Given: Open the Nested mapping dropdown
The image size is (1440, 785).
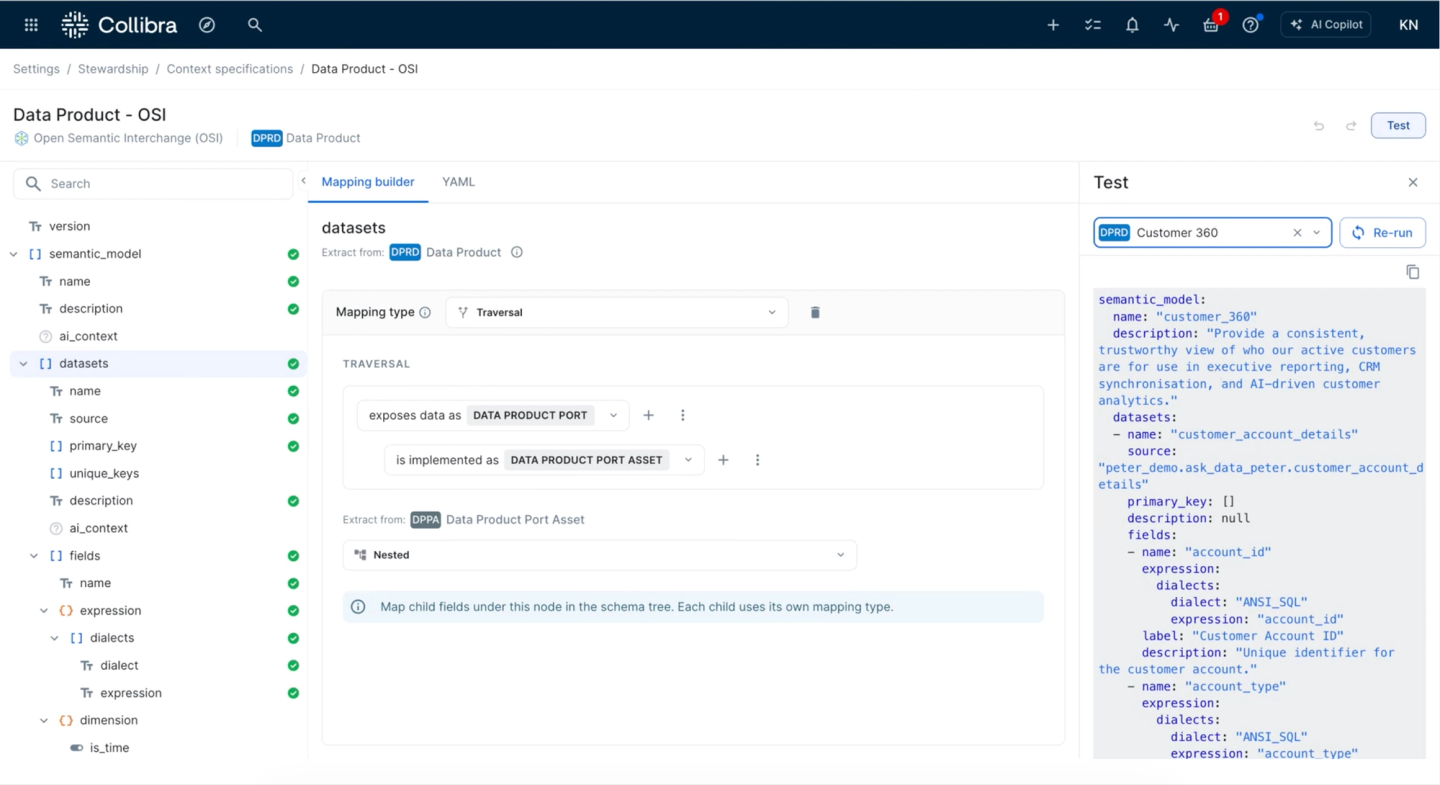Looking at the screenshot, I should [x=600, y=555].
